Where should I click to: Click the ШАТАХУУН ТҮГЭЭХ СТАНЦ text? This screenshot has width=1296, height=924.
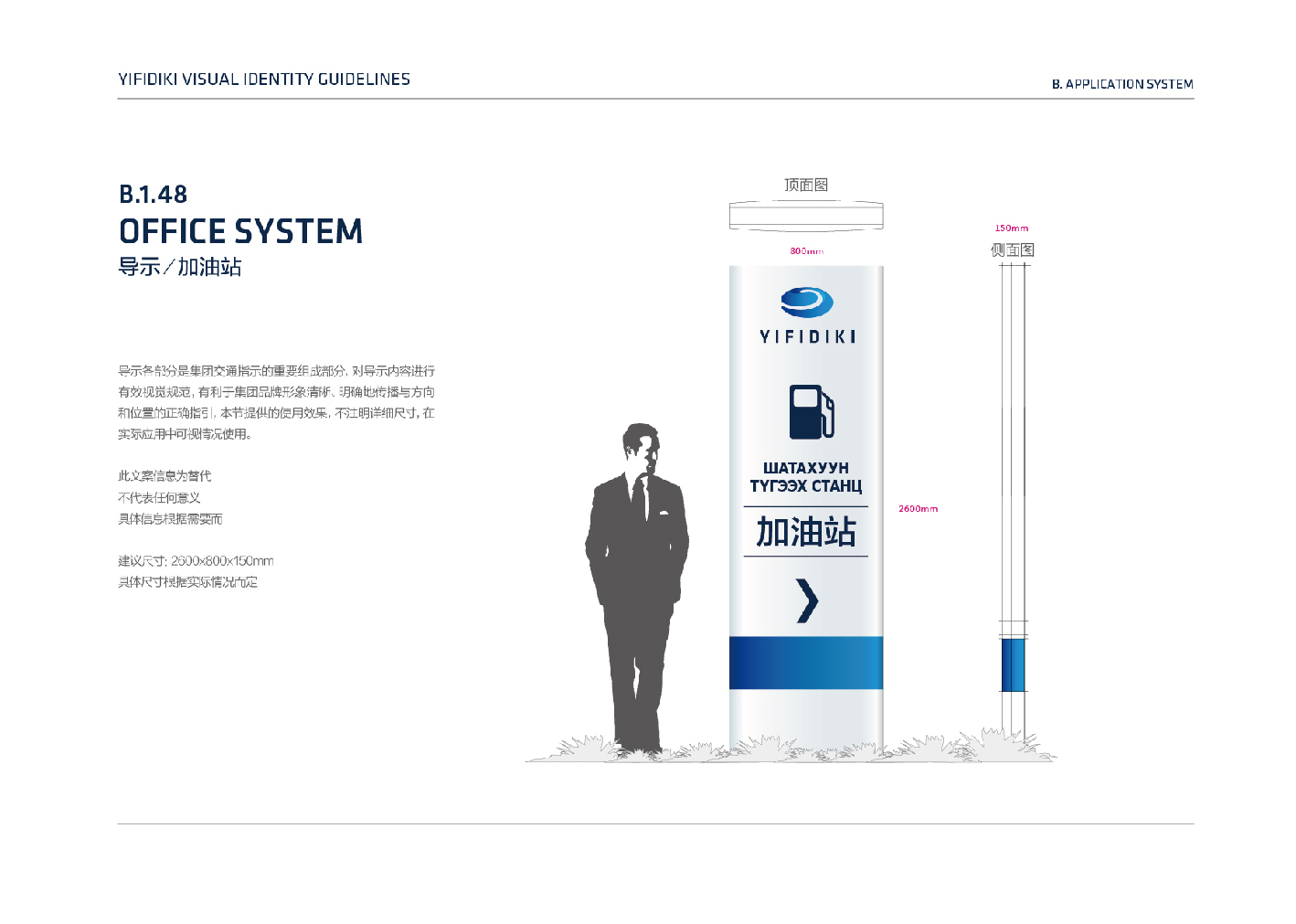tap(806, 477)
